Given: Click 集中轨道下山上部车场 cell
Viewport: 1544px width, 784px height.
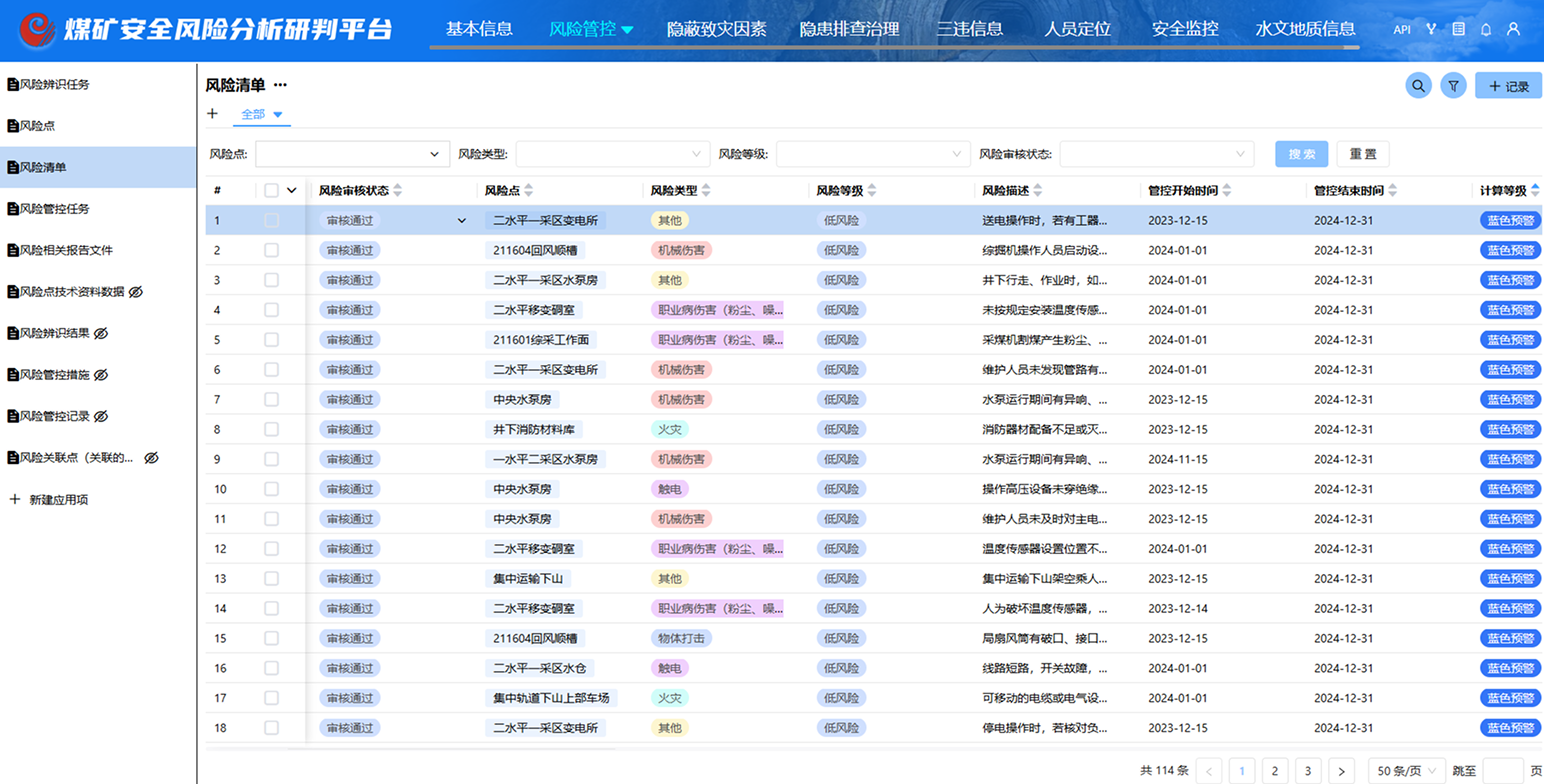Looking at the screenshot, I should click(550, 697).
